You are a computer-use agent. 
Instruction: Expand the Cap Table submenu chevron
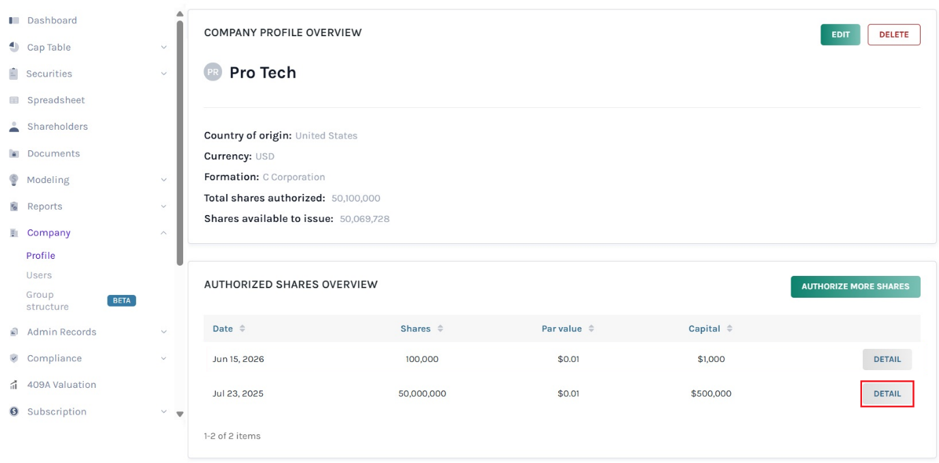coord(163,47)
